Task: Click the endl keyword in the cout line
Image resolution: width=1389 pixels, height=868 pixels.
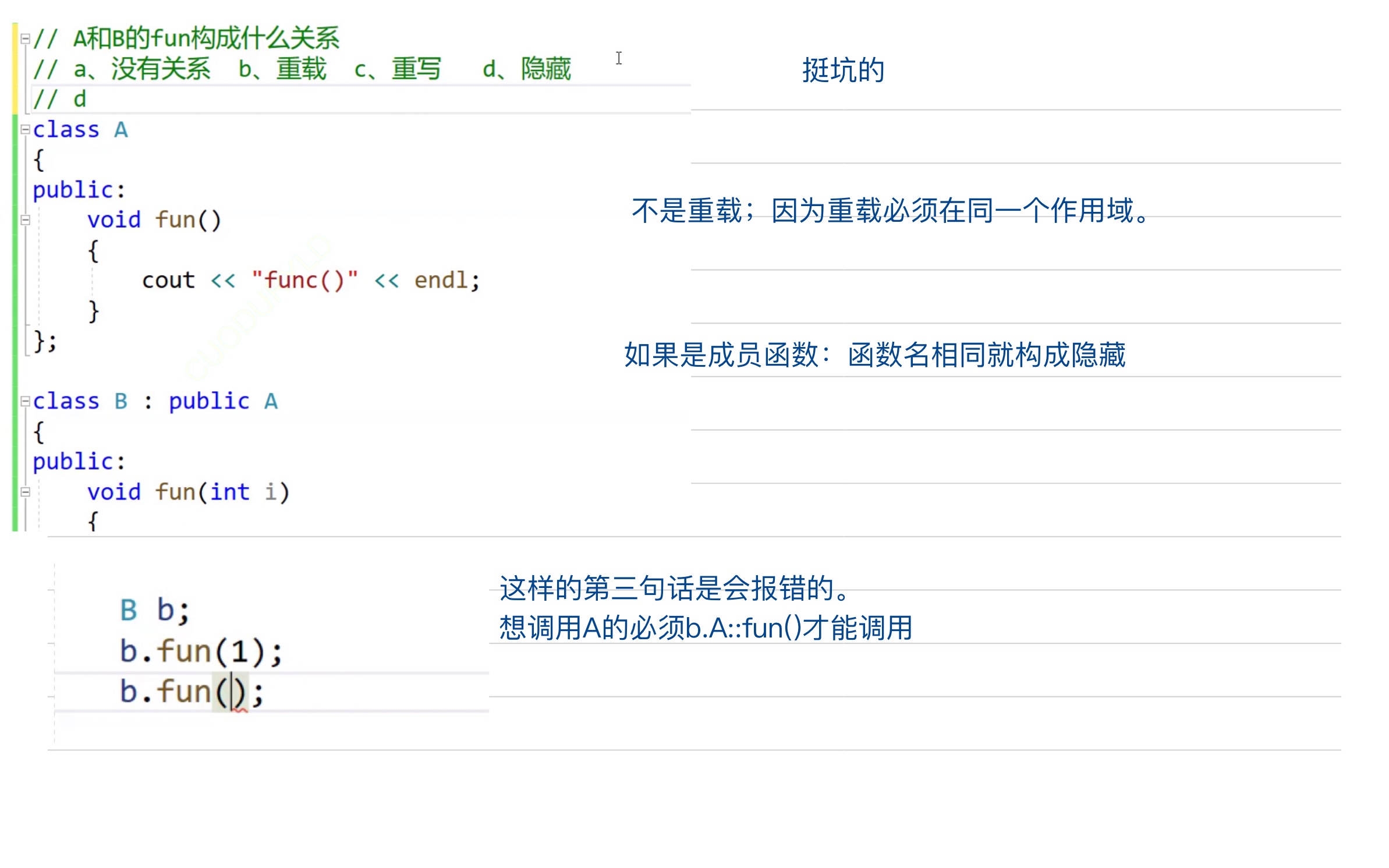Action: (441, 281)
